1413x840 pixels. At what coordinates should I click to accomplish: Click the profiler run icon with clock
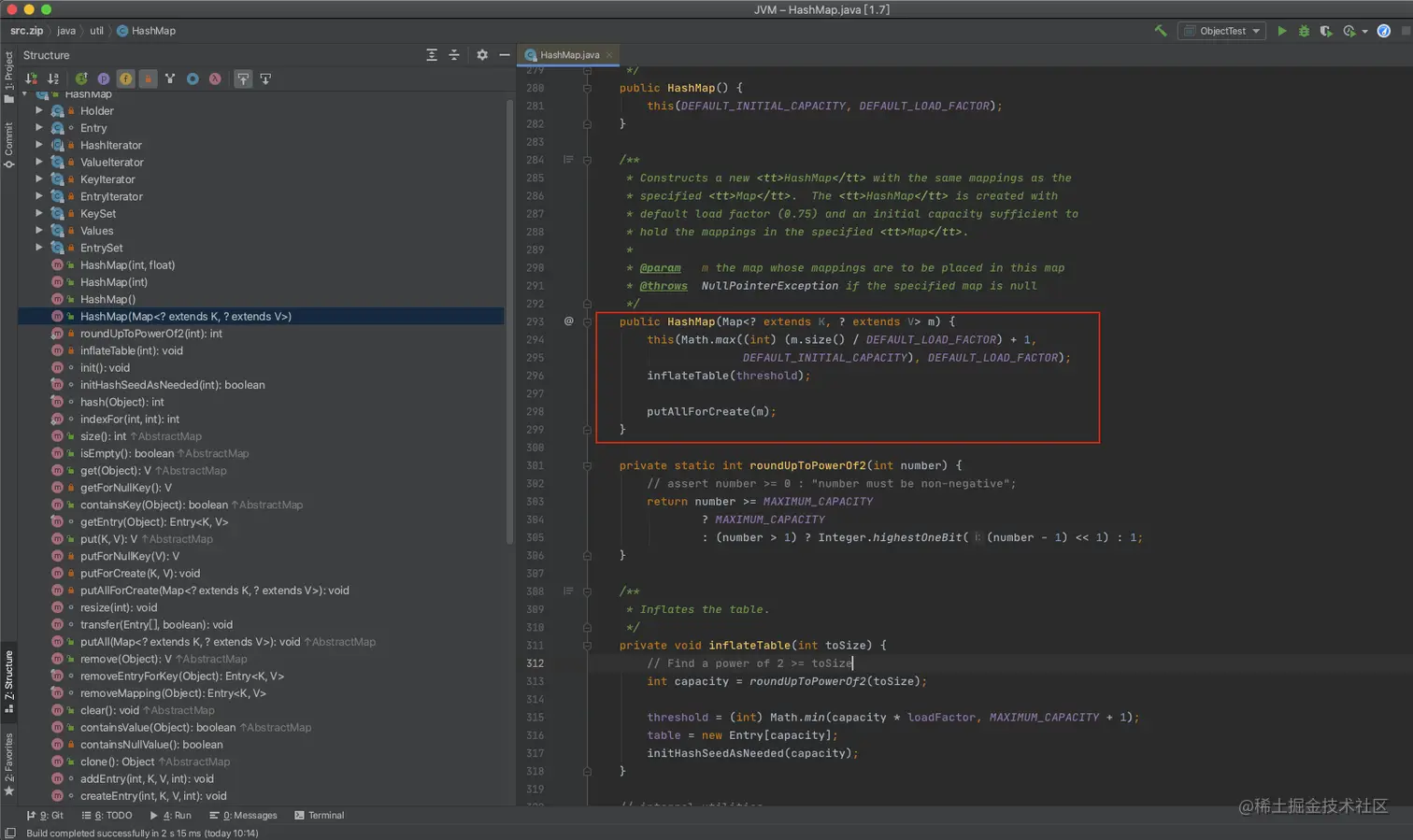1349,31
